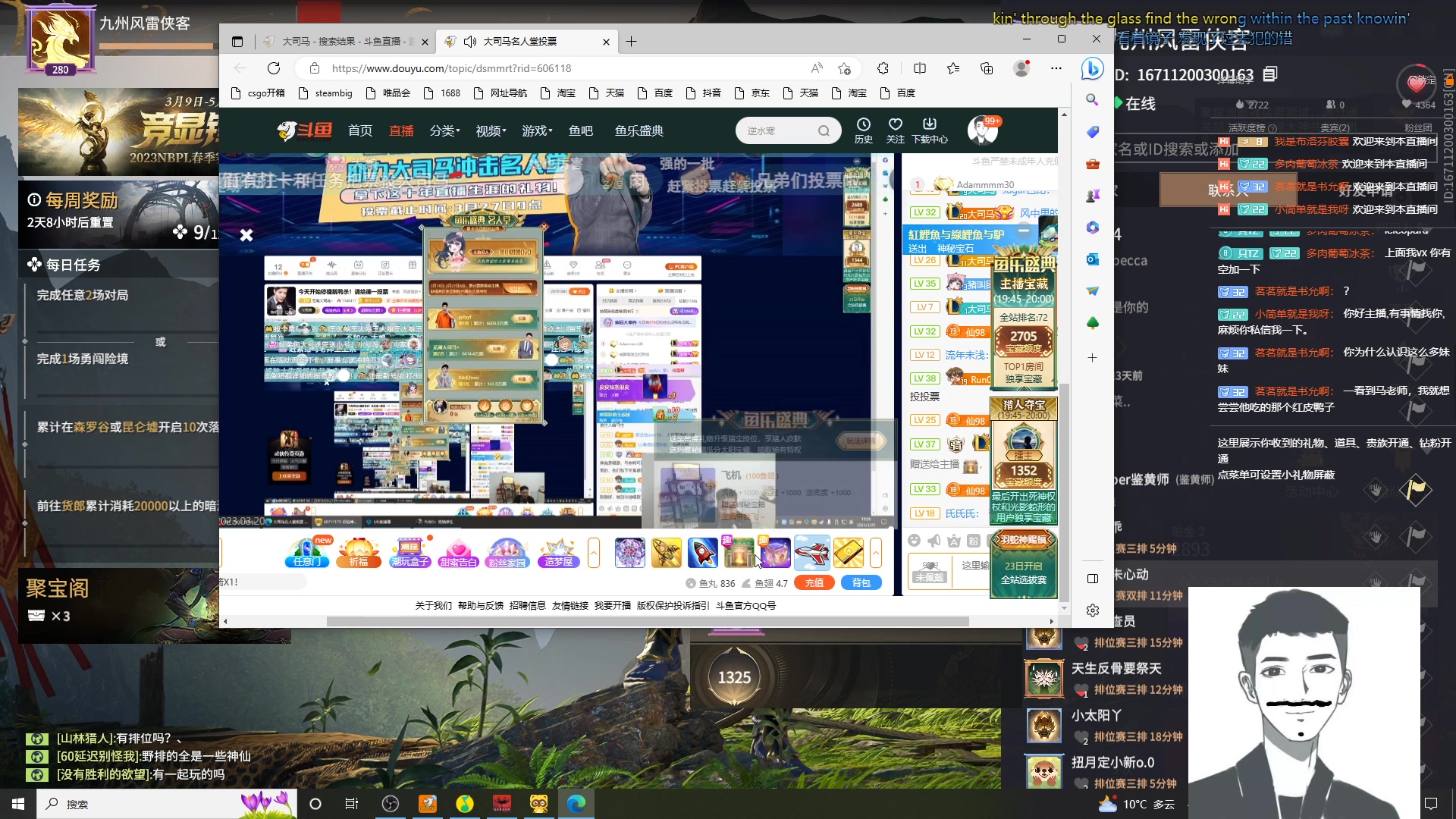Expand the activity icons list arrow

coord(594,553)
